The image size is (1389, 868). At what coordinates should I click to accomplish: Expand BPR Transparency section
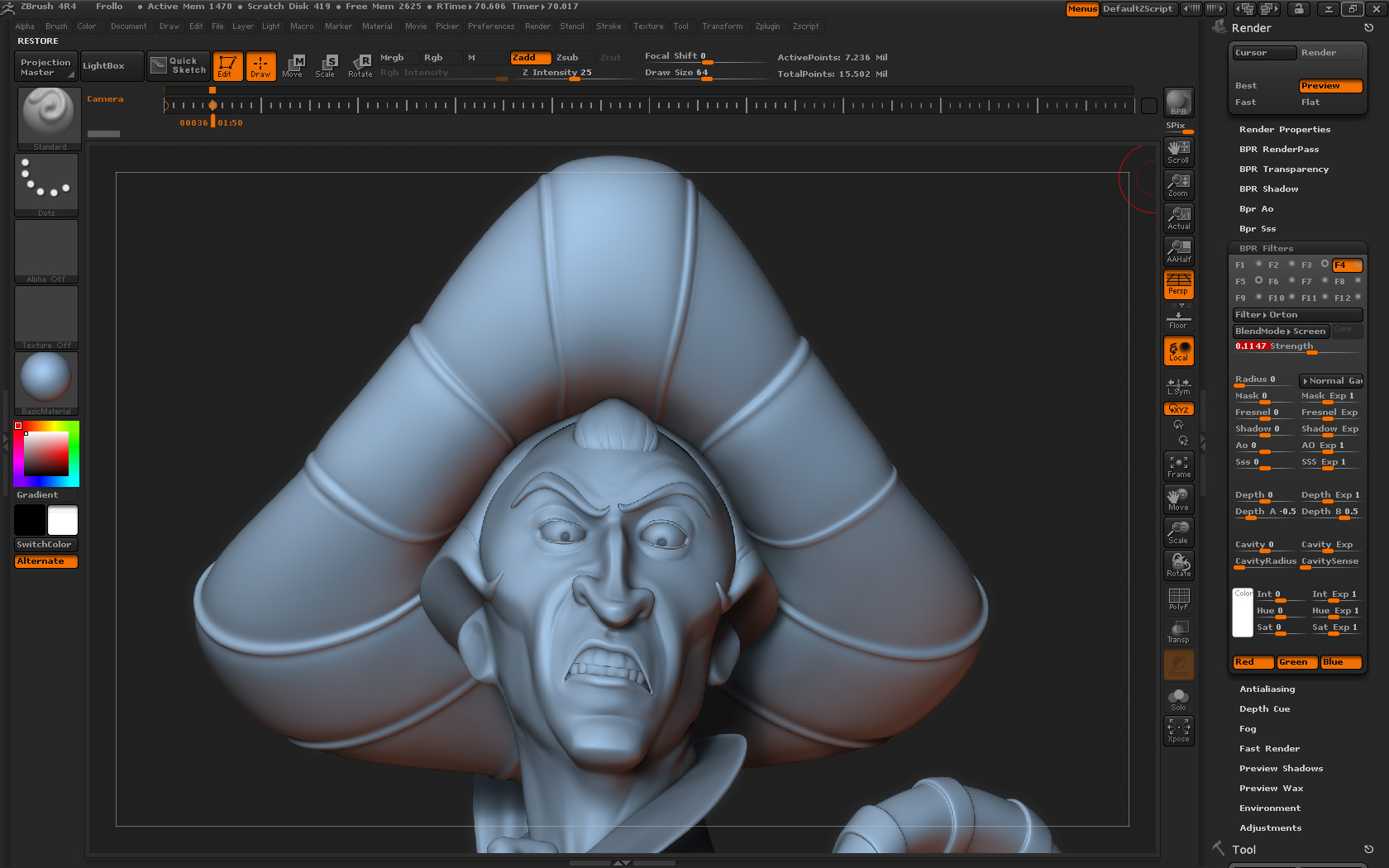pos(1284,169)
